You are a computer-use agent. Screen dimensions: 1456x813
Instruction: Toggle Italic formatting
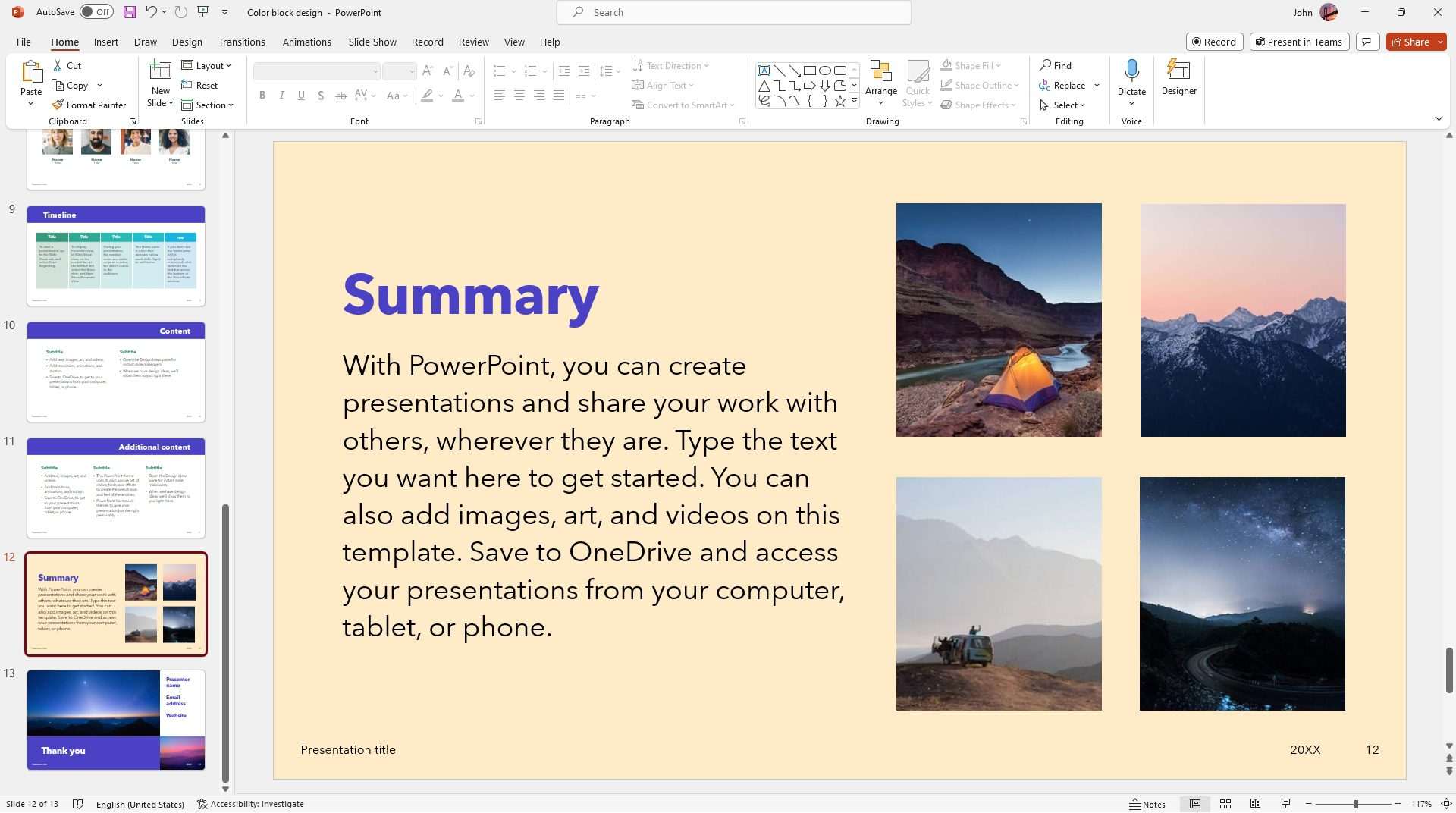pos(282,96)
